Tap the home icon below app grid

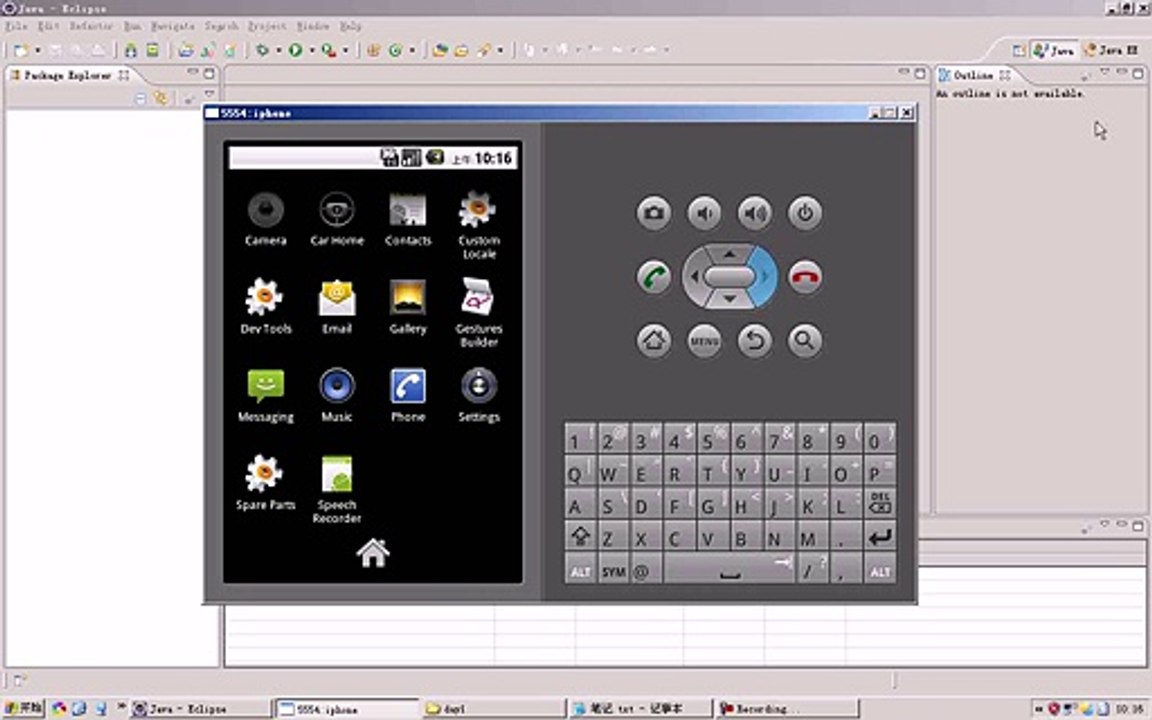[372, 552]
